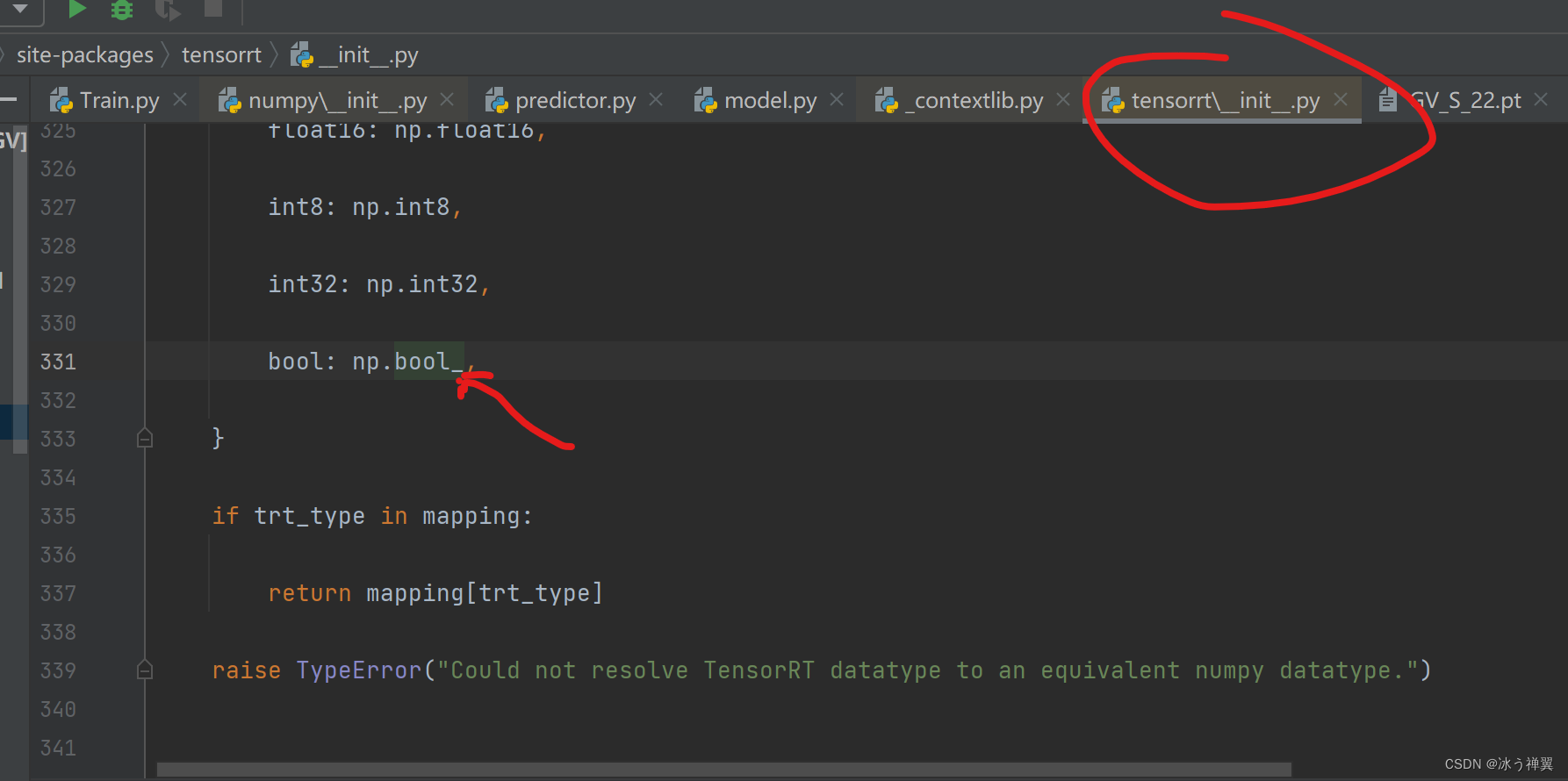
Task: Select tensorrt in the breadcrumb path
Action: (x=221, y=55)
